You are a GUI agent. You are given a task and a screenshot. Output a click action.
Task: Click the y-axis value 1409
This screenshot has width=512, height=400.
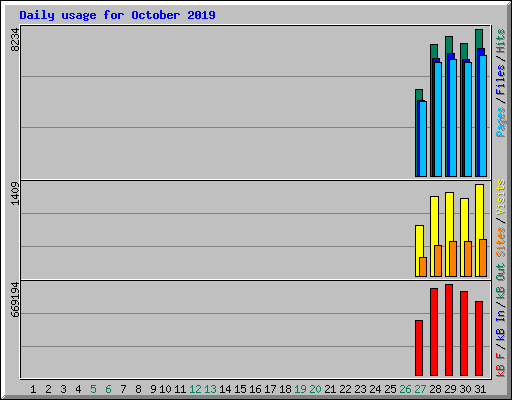(x=15, y=193)
